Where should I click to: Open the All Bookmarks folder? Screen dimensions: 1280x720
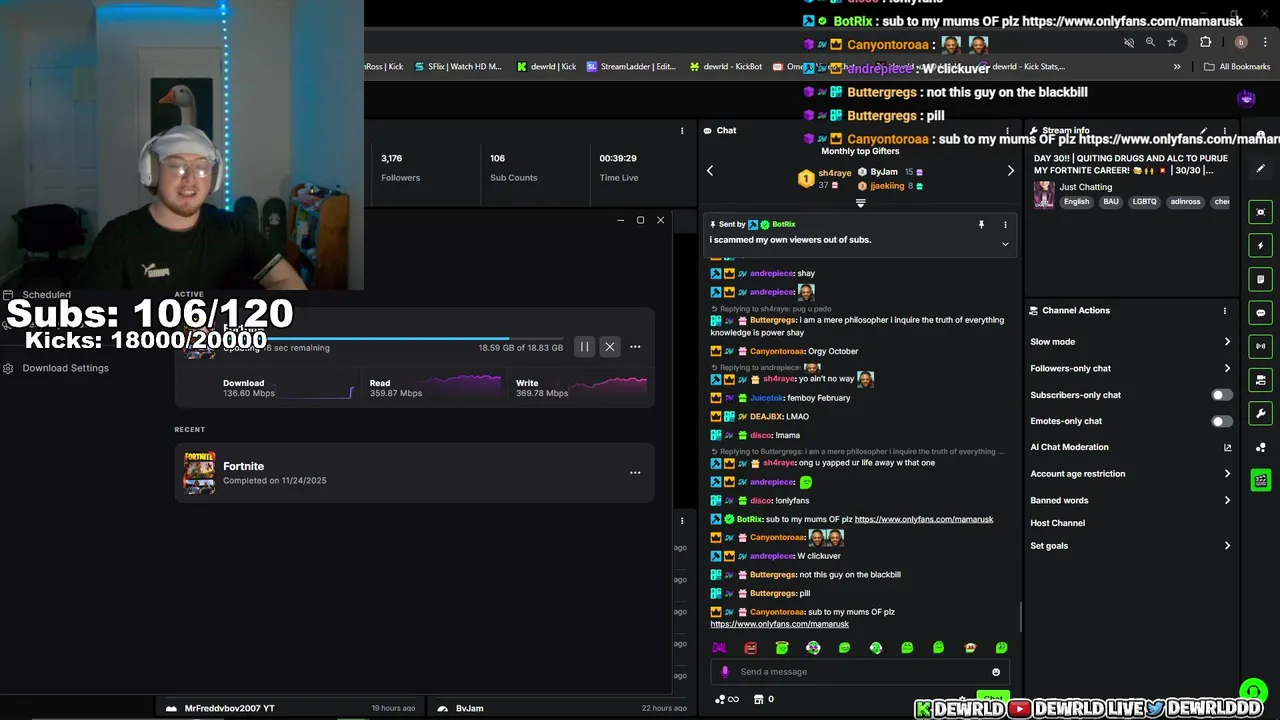pos(1237,67)
